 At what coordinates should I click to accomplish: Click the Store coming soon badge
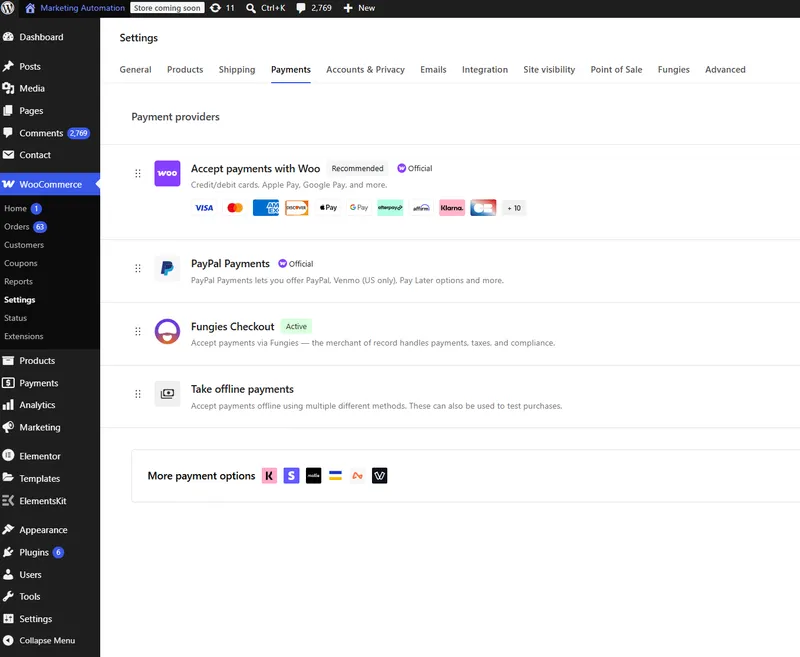click(167, 8)
